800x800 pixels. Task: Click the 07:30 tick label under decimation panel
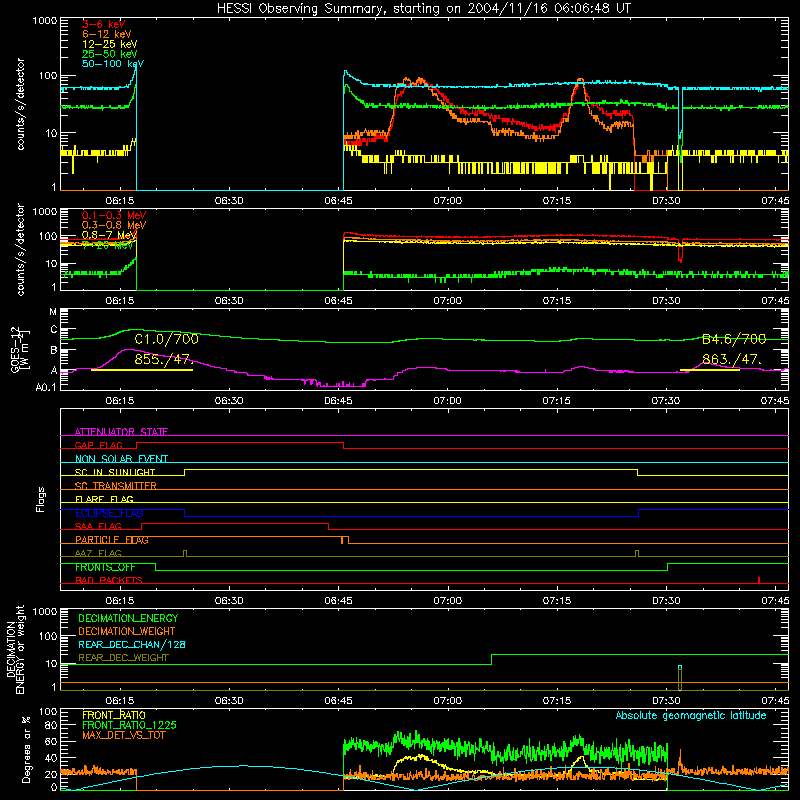[666, 701]
